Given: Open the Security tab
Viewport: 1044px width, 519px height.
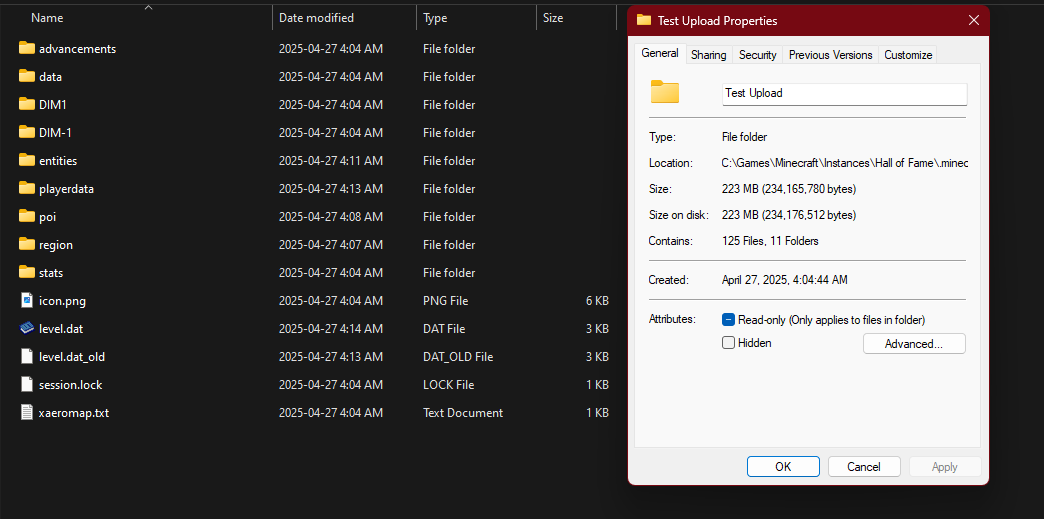Looking at the screenshot, I should click(x=758, y=55).
